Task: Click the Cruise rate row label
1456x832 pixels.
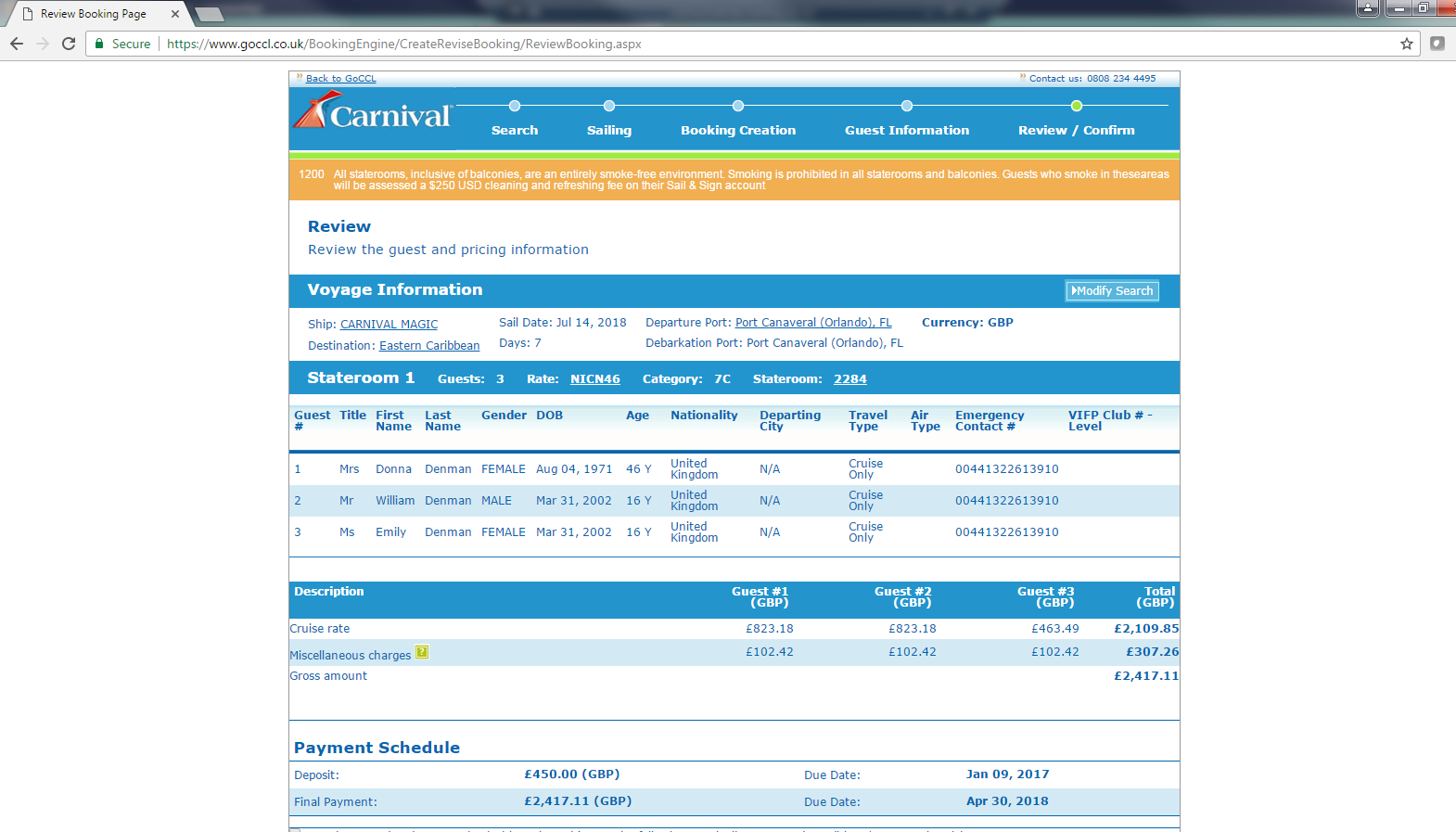Action: (x=320, y=629)
